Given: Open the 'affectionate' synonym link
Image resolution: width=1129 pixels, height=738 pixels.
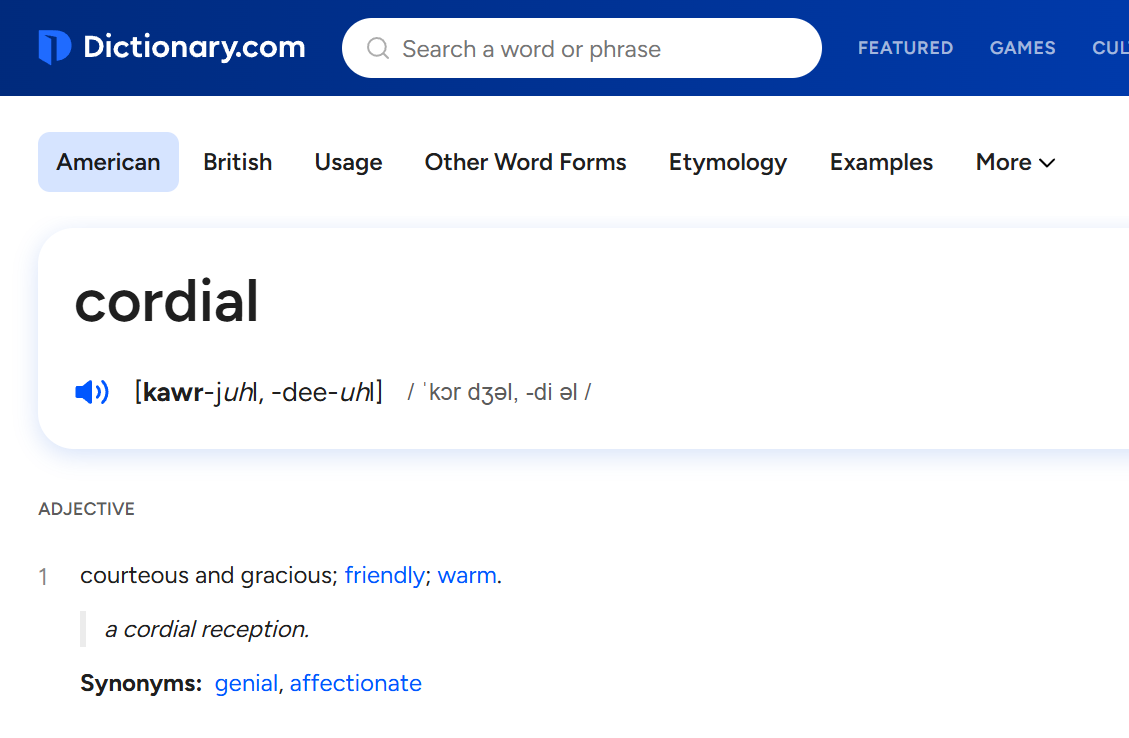Looking at the screenshot, I should (x=356, y=684).
